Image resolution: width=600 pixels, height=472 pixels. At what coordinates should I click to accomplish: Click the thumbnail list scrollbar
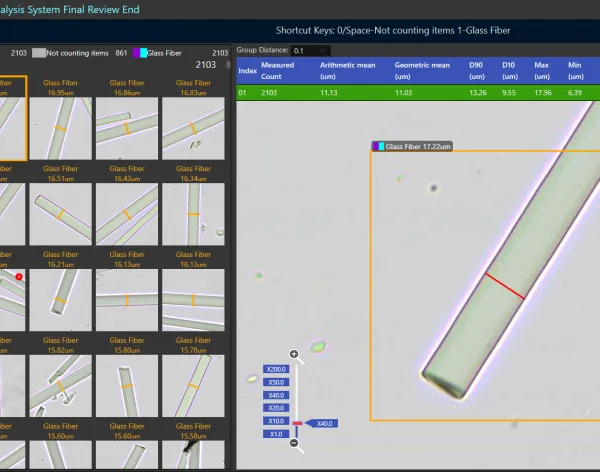pos(228,64)
